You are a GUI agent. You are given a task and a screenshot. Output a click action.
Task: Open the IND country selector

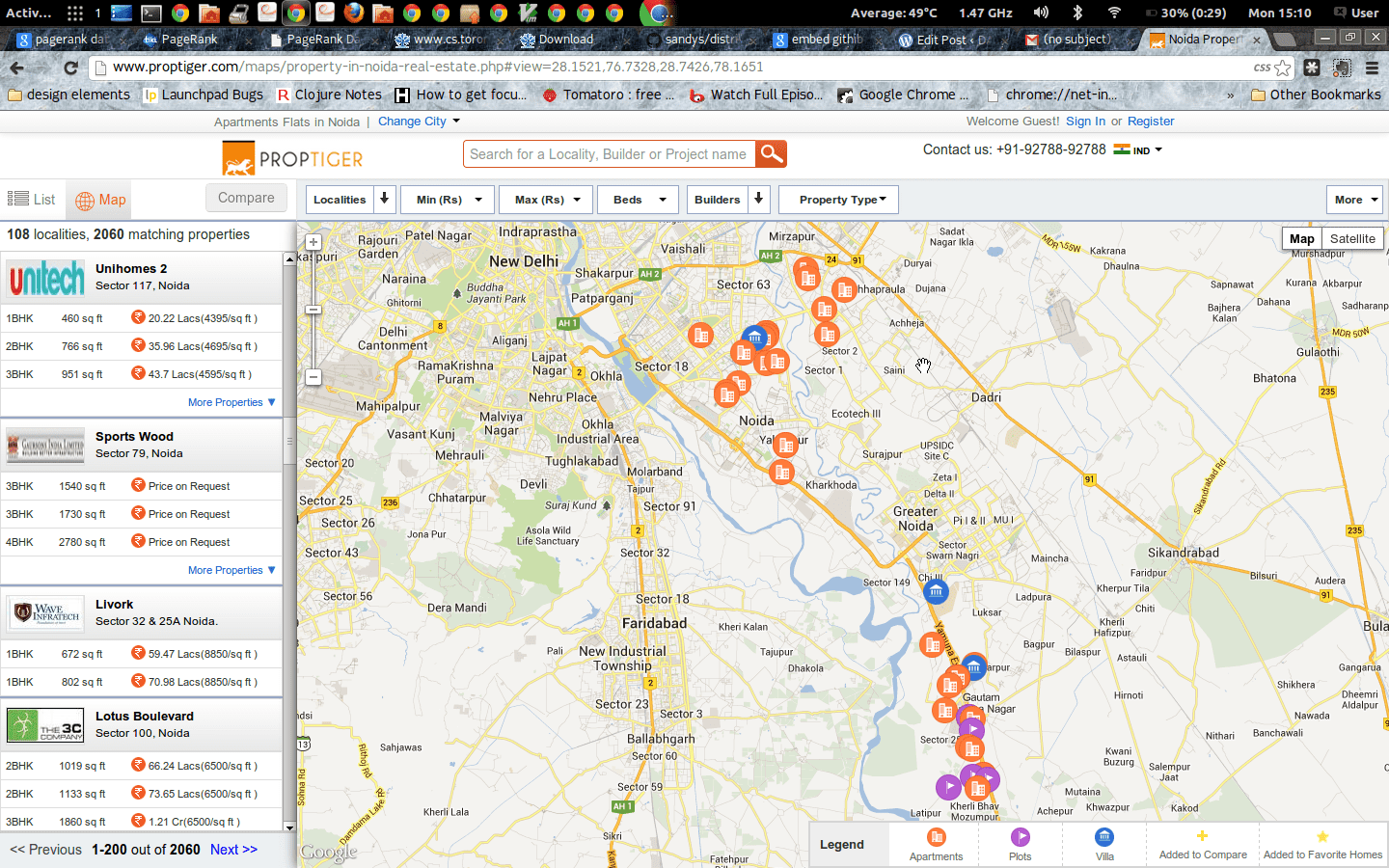pos(1138,150)
